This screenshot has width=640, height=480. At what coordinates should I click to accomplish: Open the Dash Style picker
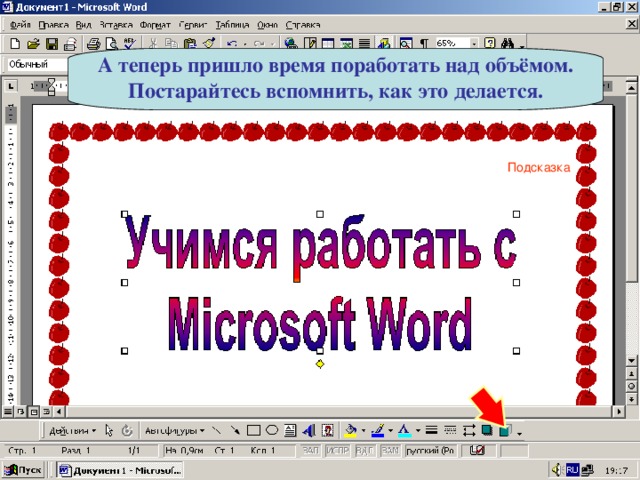[x=450, y=430]
